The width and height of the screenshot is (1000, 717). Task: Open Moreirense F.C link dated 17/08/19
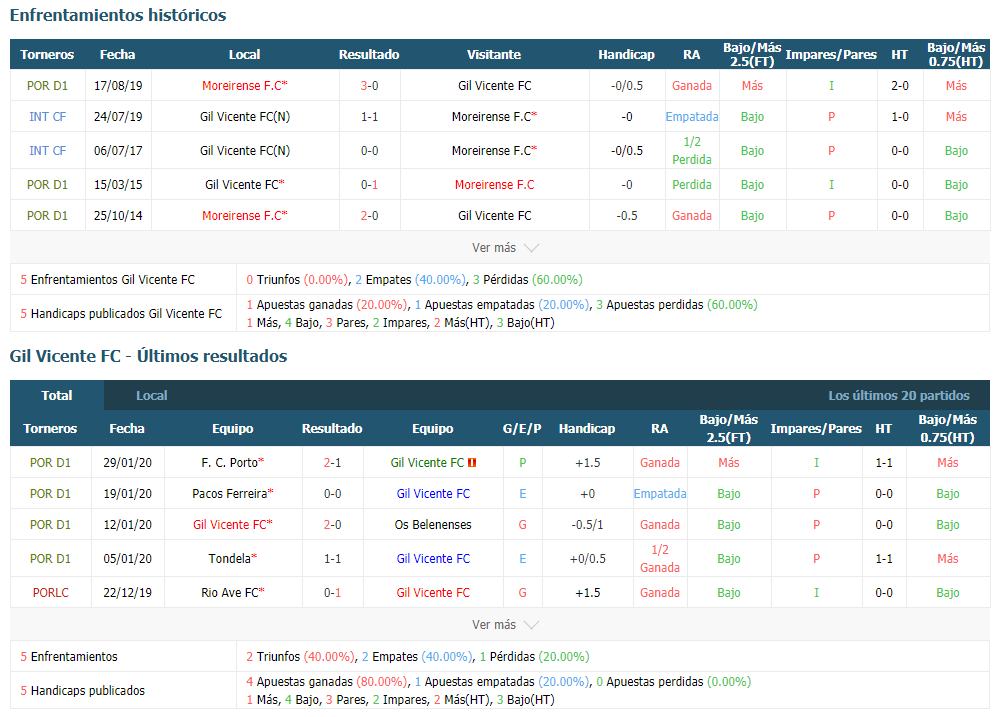[x=244, y=85]
